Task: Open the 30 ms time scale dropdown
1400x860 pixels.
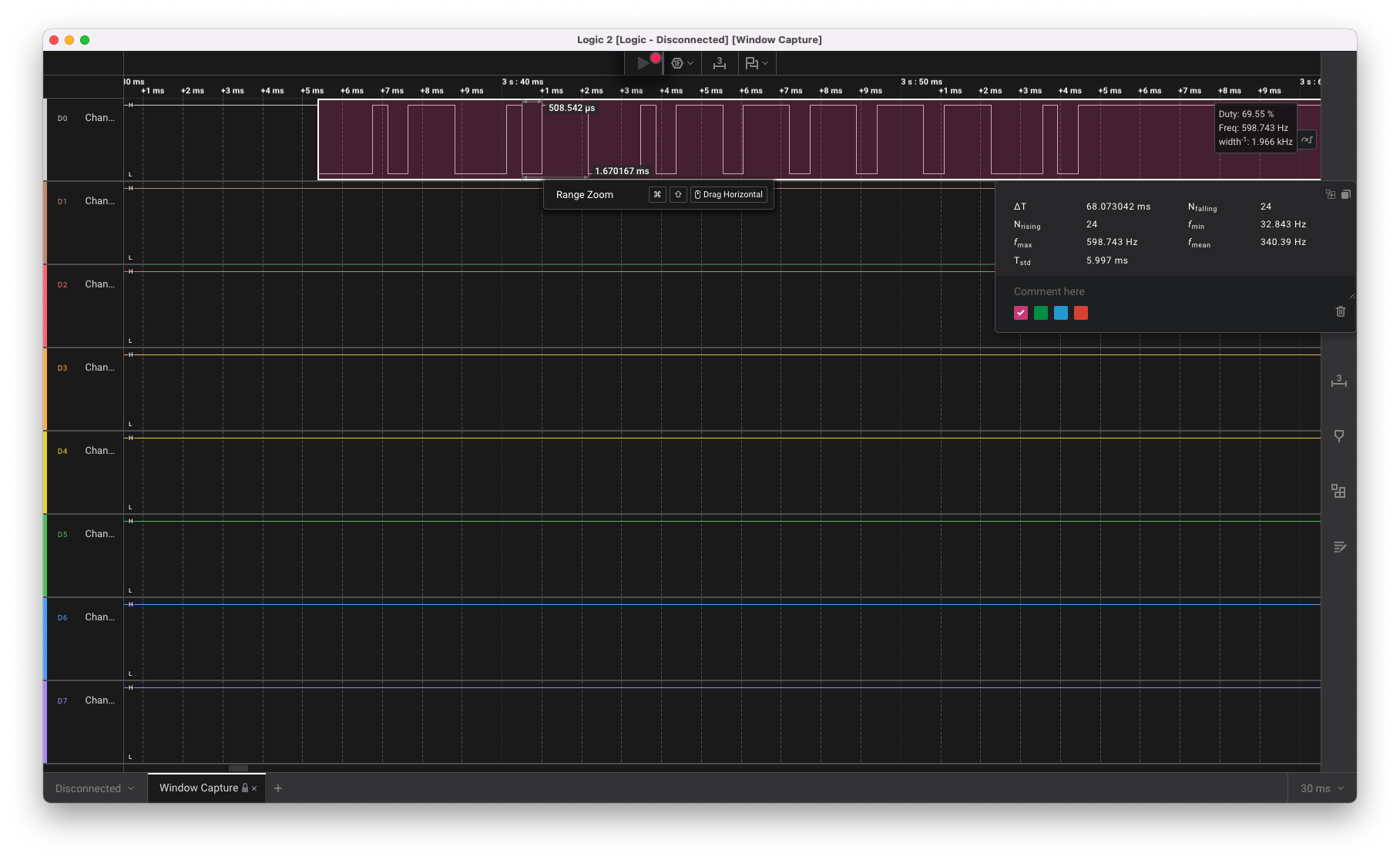Action: pos(1321,788)
